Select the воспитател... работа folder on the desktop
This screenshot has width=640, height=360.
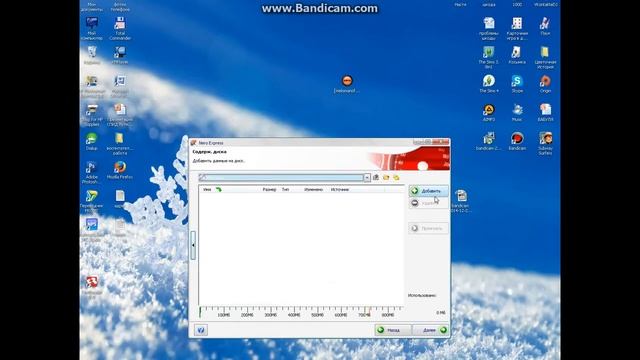(120, 144)
